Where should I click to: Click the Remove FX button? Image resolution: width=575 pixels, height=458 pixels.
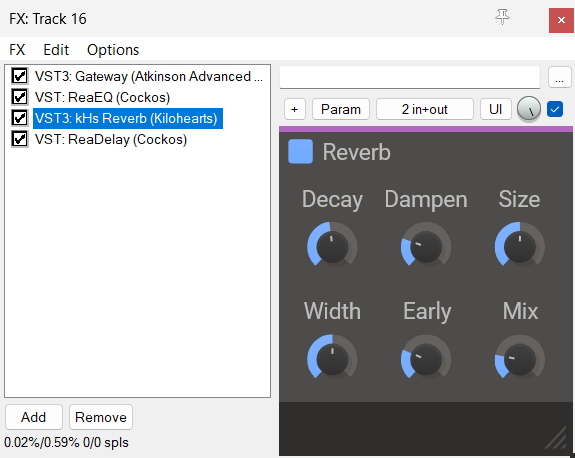coord(101,417)
